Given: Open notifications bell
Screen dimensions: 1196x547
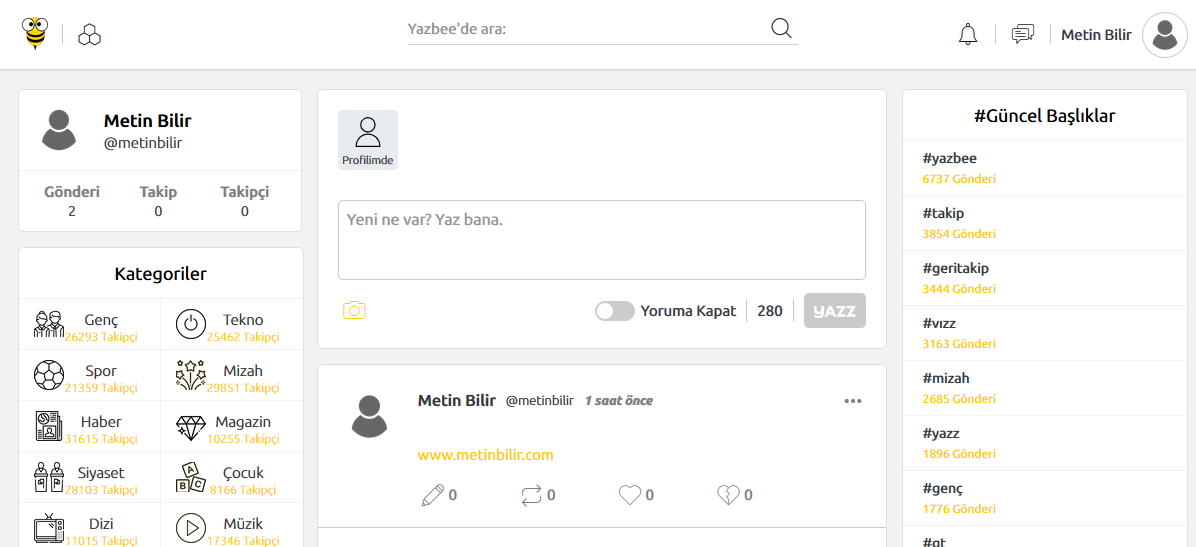Looking at the screenshot, I should coord(968,34).
